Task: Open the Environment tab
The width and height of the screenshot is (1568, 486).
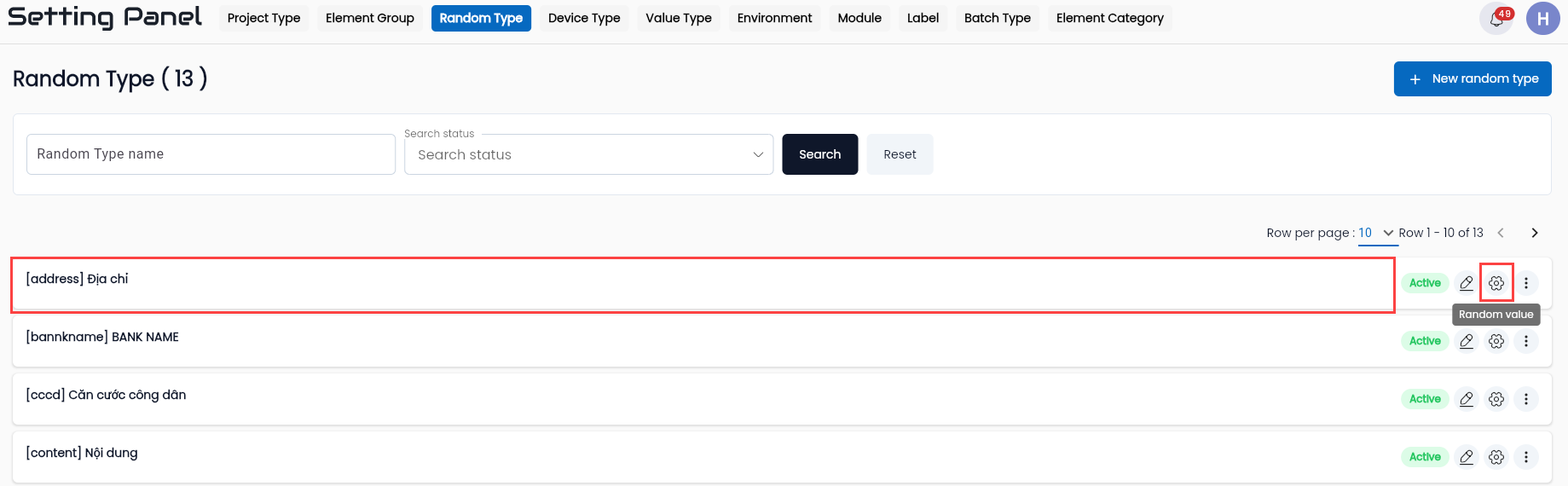Action: (774, 18)
